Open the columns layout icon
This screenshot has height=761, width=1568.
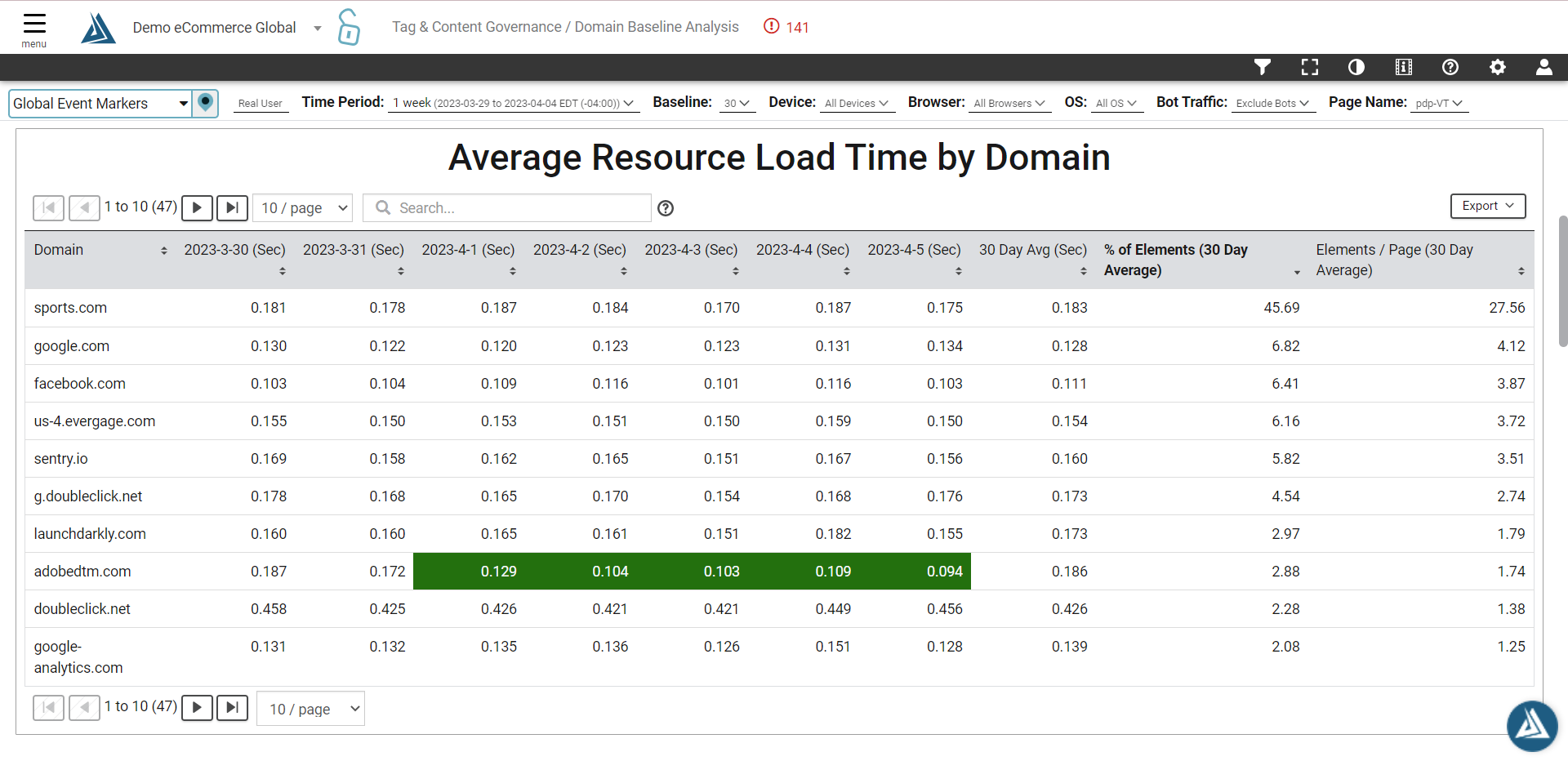1404,67
